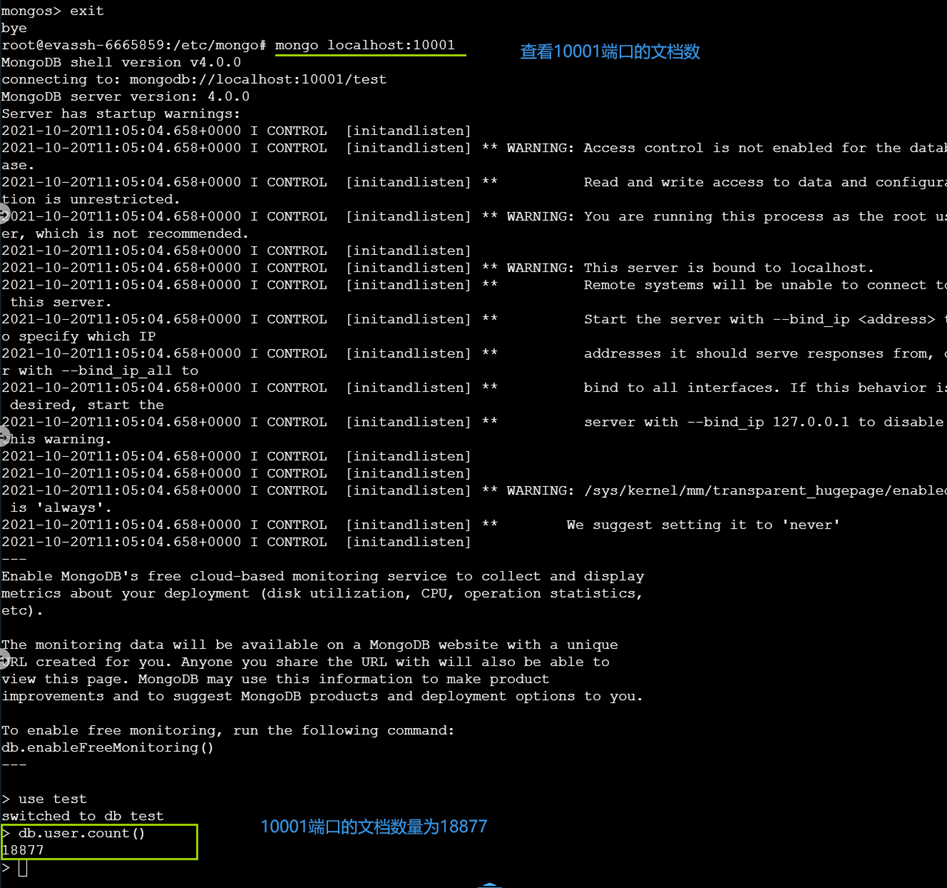Click the blue arrow at bottom center

pyautogui.click(x=488, y=883)
